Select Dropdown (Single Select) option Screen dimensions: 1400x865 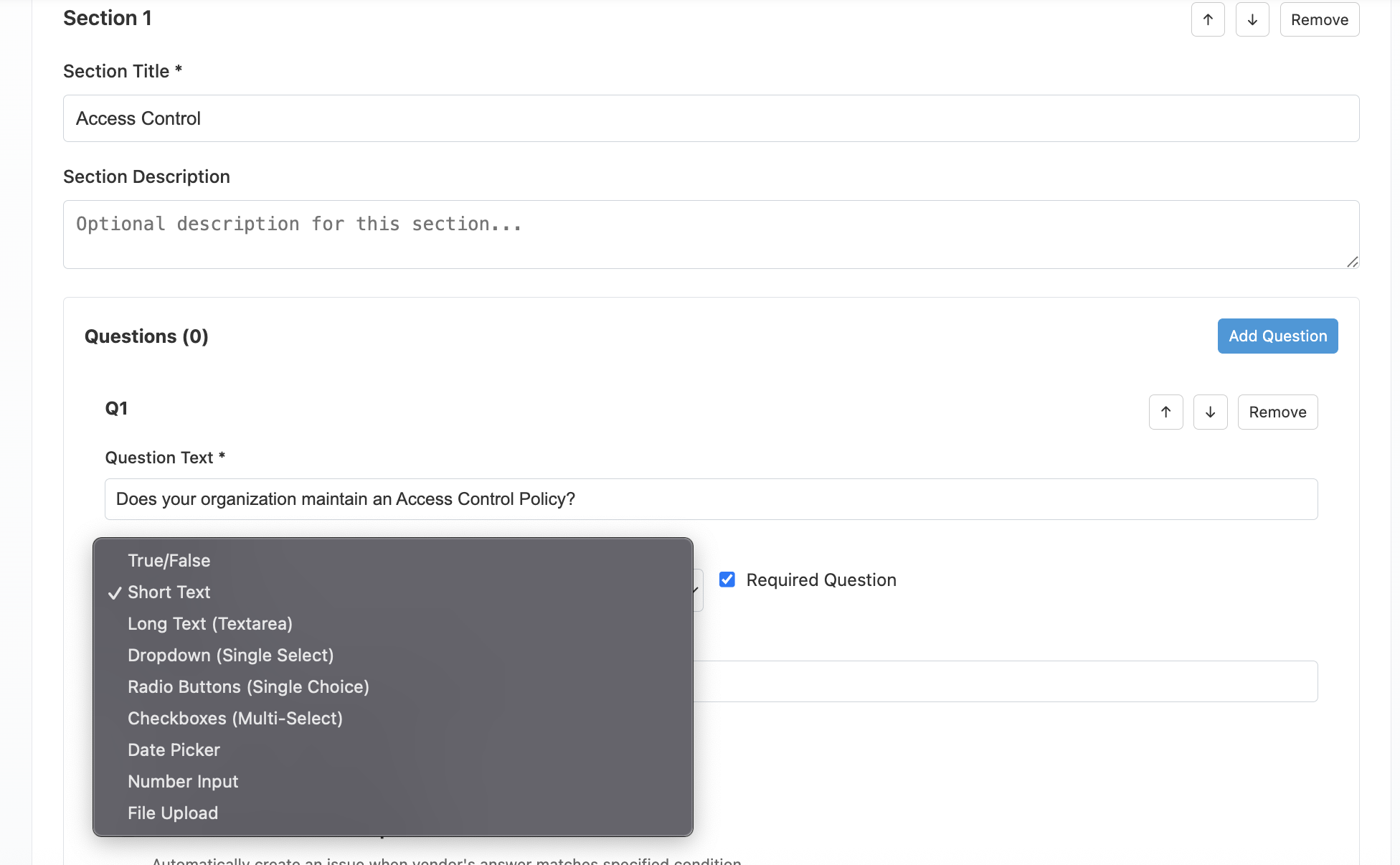230,655
